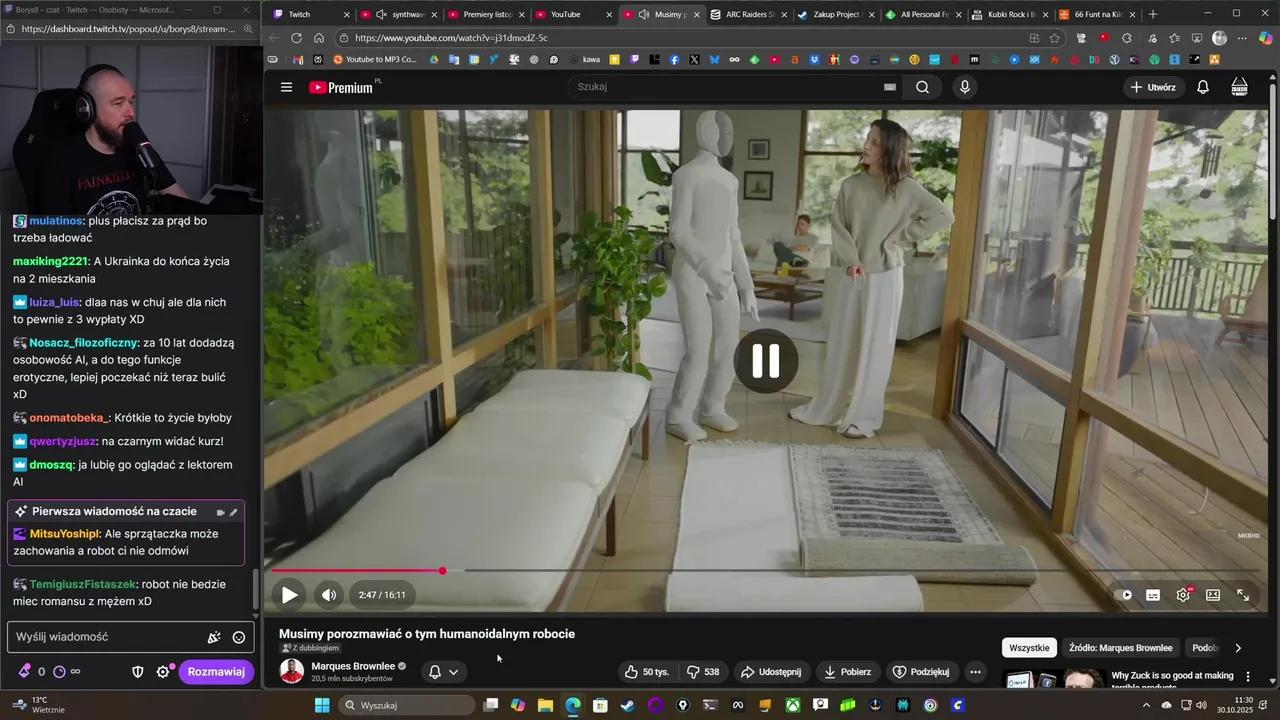Screen dimensions: 1280x720
Task: Show more filter chips with the right arrow
Action: tap(1238, 648)
